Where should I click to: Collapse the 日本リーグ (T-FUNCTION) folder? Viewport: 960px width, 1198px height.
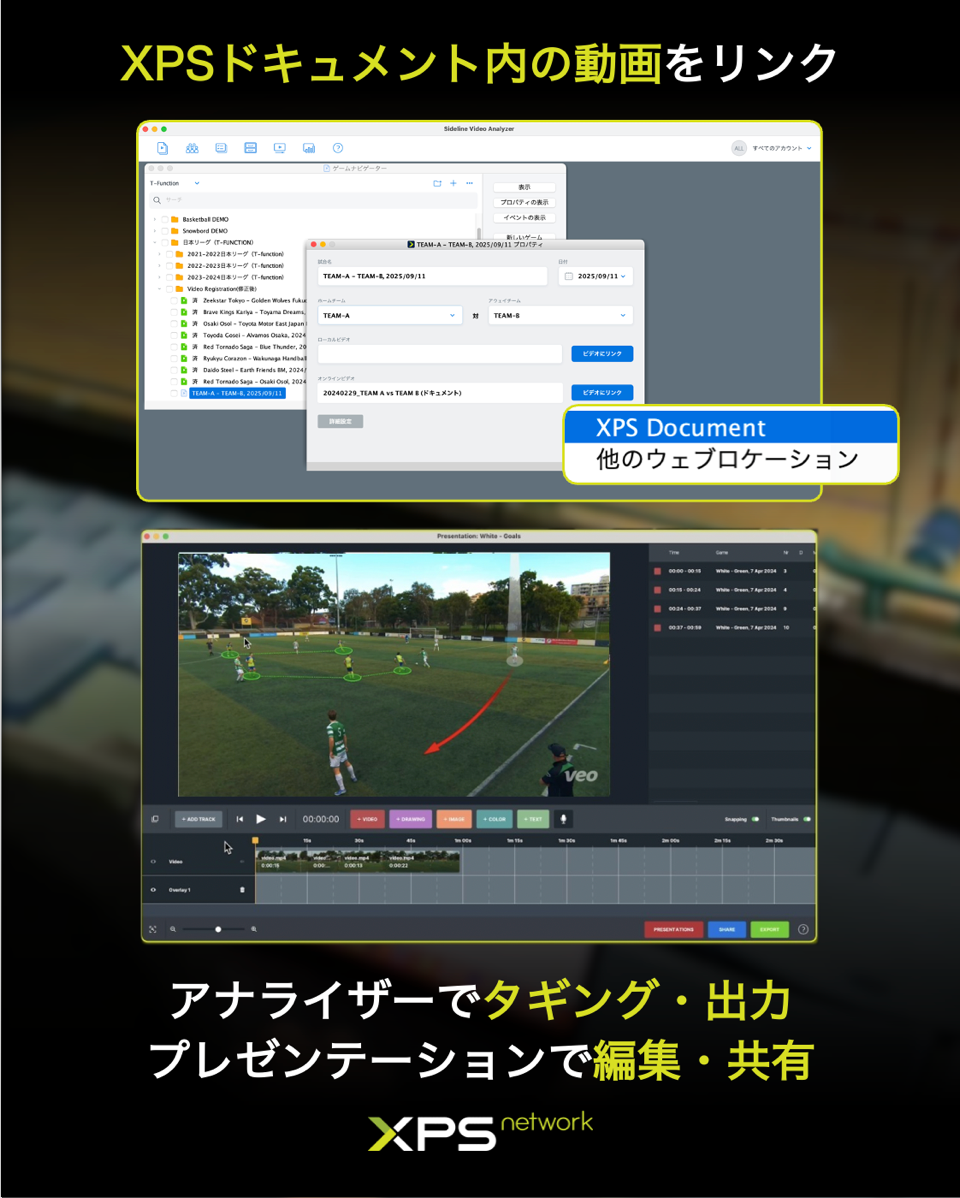pos(155,242)
